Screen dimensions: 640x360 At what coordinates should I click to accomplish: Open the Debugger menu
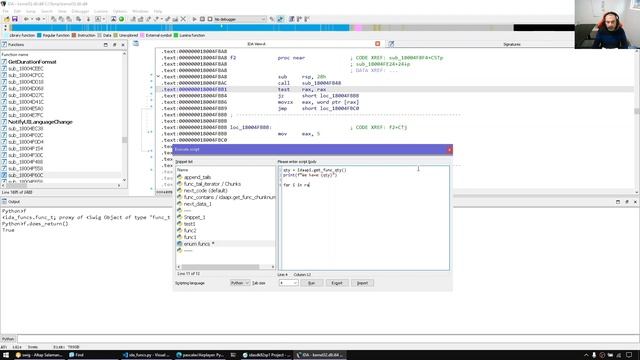[x=80, y=11]
